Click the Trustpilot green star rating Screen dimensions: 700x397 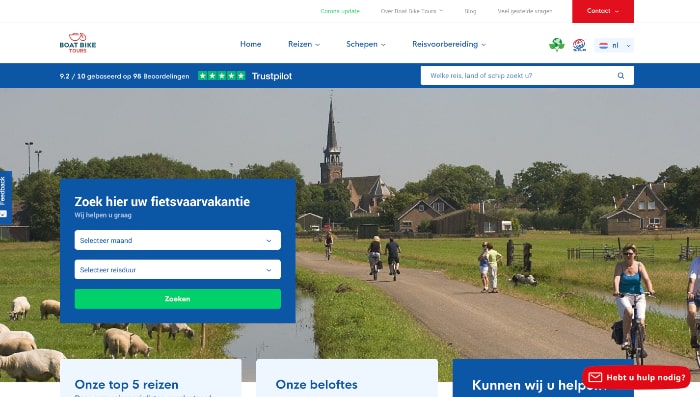point(222,76)
